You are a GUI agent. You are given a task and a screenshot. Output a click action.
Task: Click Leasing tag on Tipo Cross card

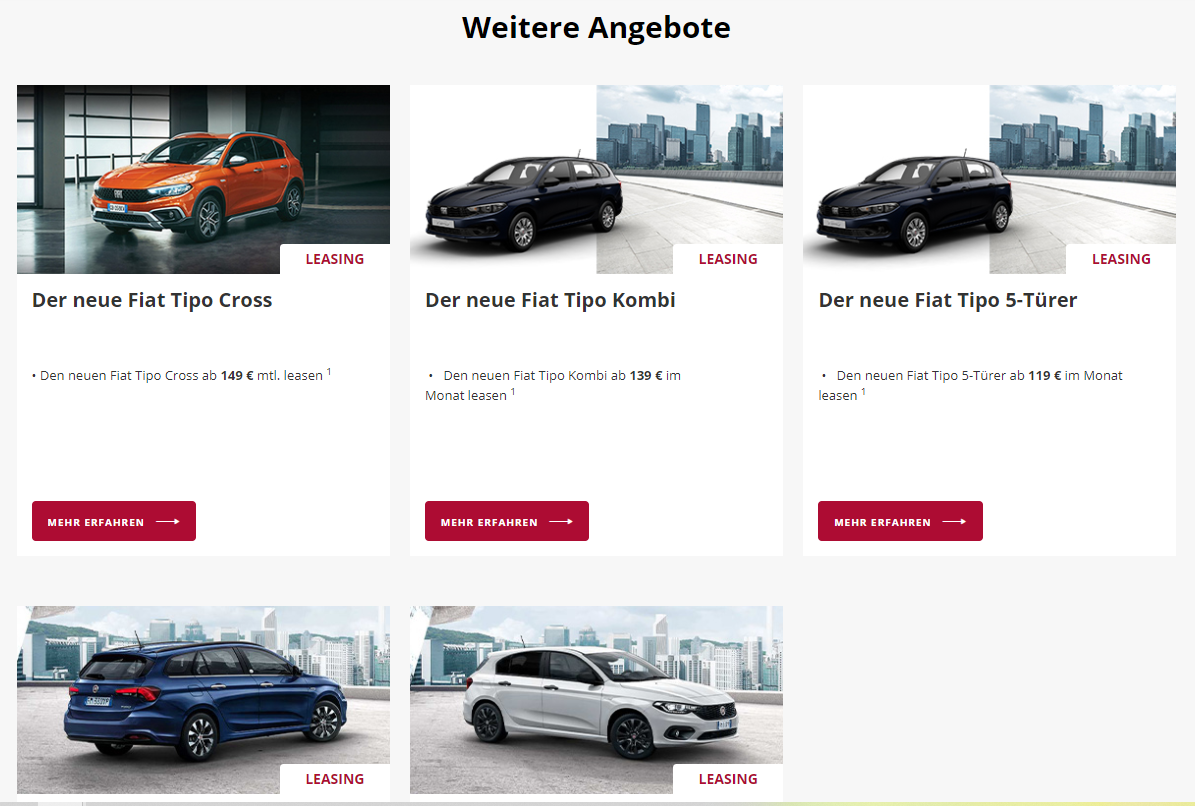(335, 259)
